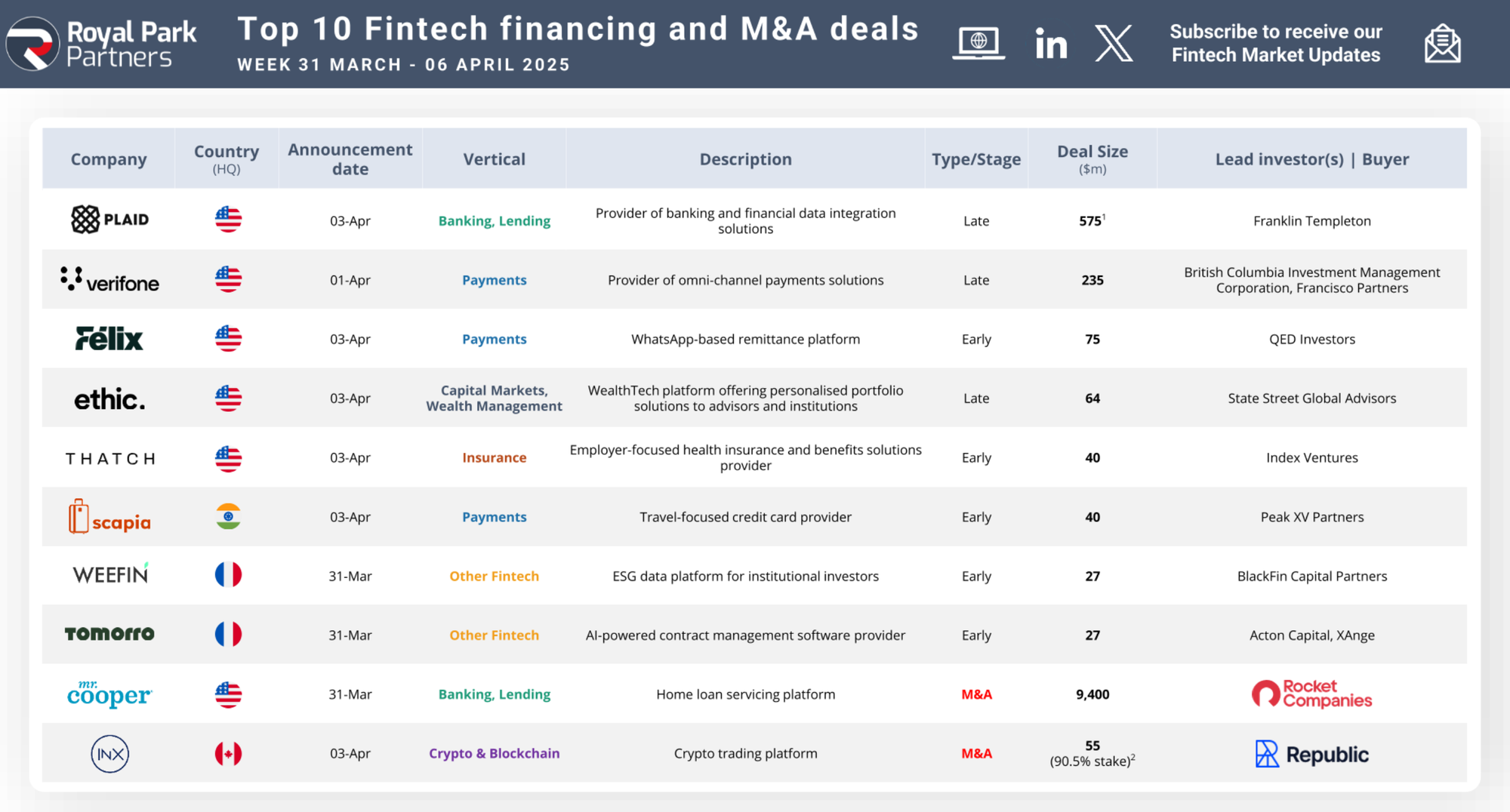The image size is (1510, 812).
Task: Click the Type/Stage column header
Action: click(x=975, y=159)
